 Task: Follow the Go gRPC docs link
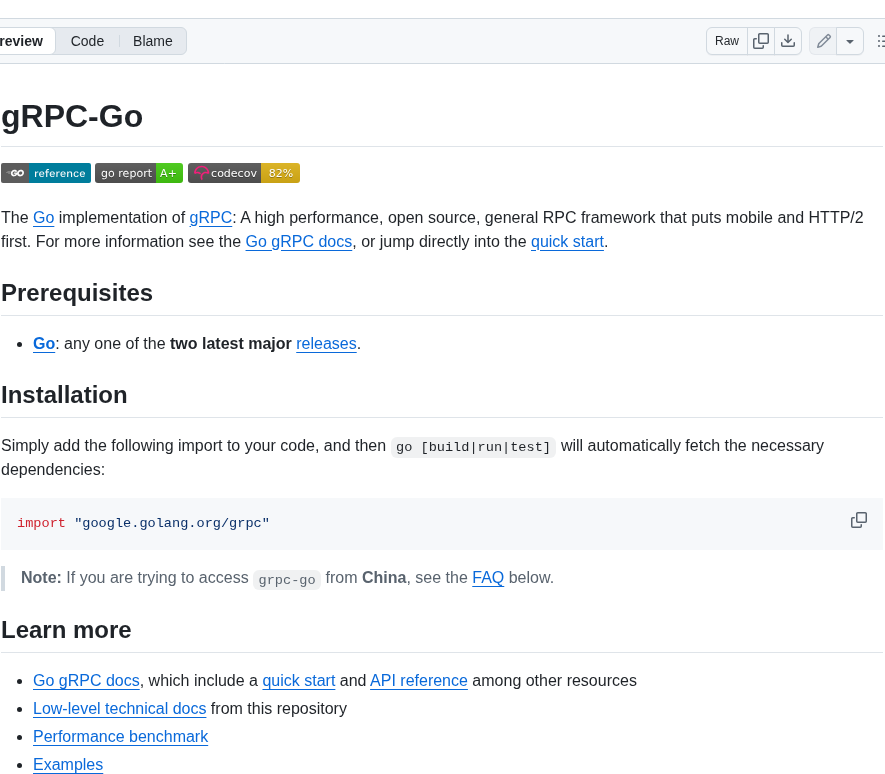tap(298, 241)
